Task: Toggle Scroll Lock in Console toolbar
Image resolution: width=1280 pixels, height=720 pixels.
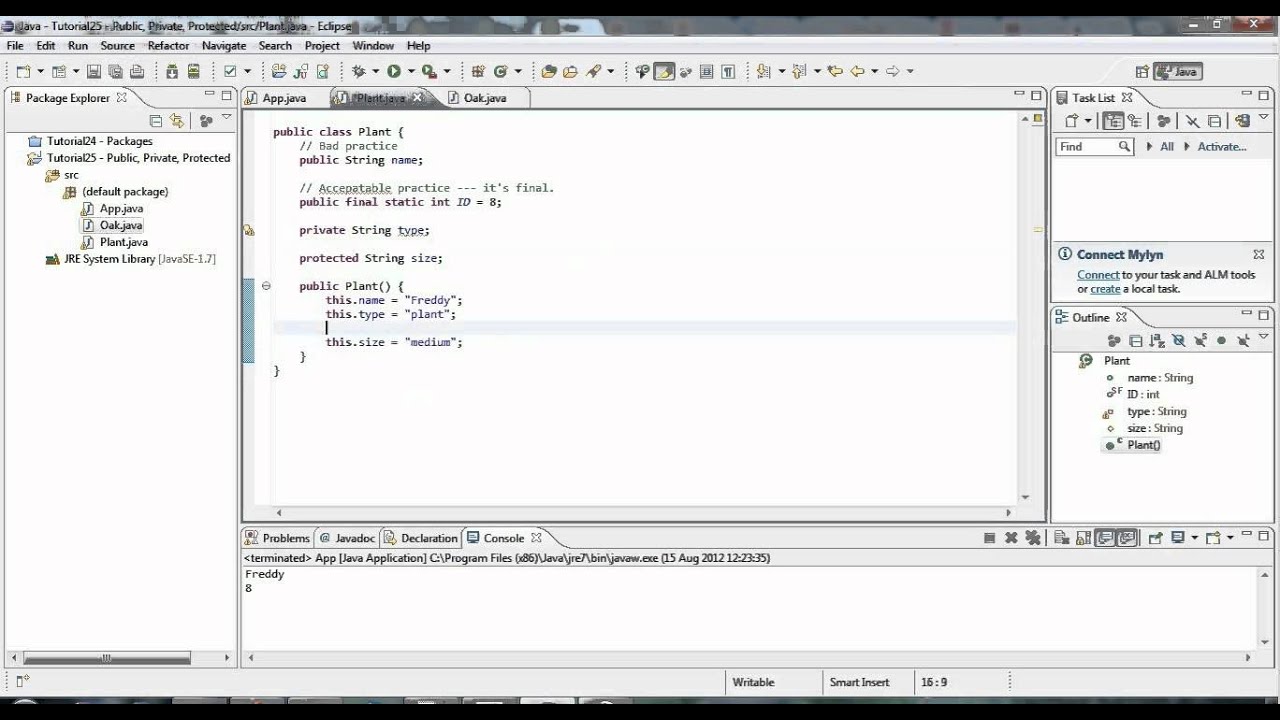Action: point(1083,538)
